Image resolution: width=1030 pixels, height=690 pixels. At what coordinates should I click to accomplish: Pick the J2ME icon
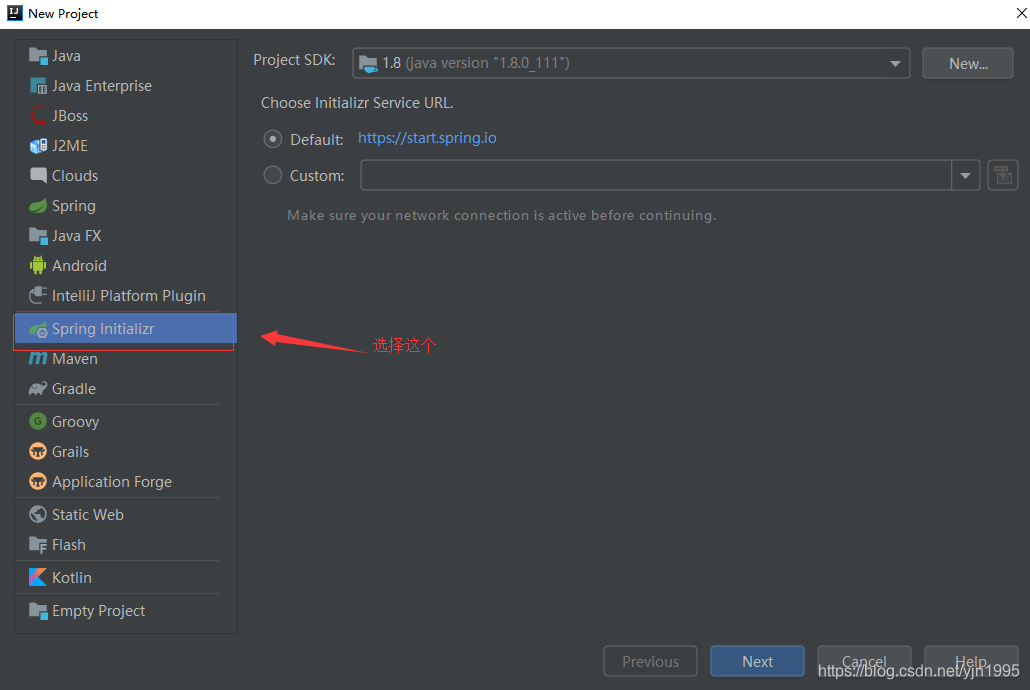pyautogui.click(x=38, y=146)
